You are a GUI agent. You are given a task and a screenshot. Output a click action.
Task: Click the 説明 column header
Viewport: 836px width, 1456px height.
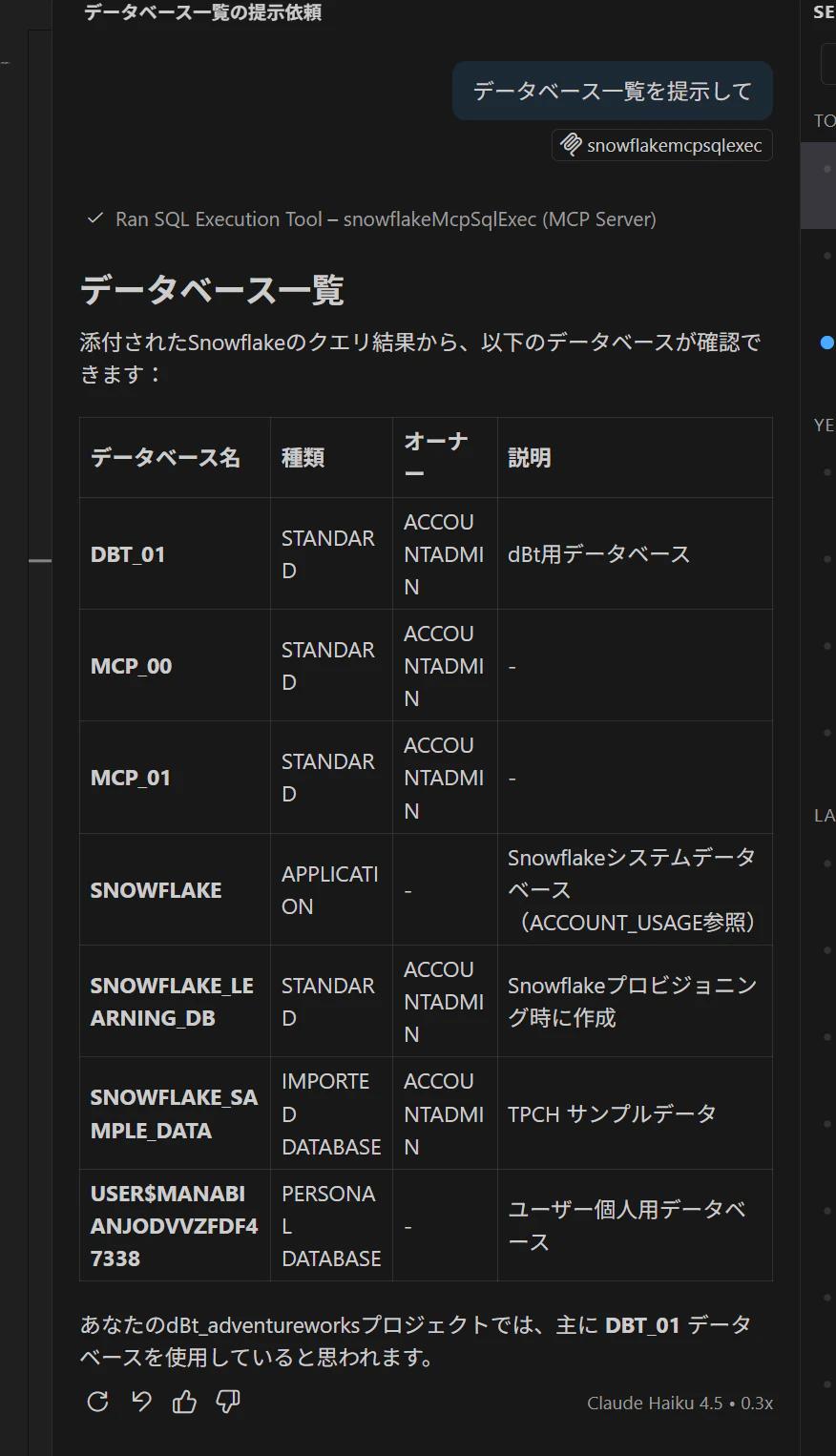tap(635, 457)
